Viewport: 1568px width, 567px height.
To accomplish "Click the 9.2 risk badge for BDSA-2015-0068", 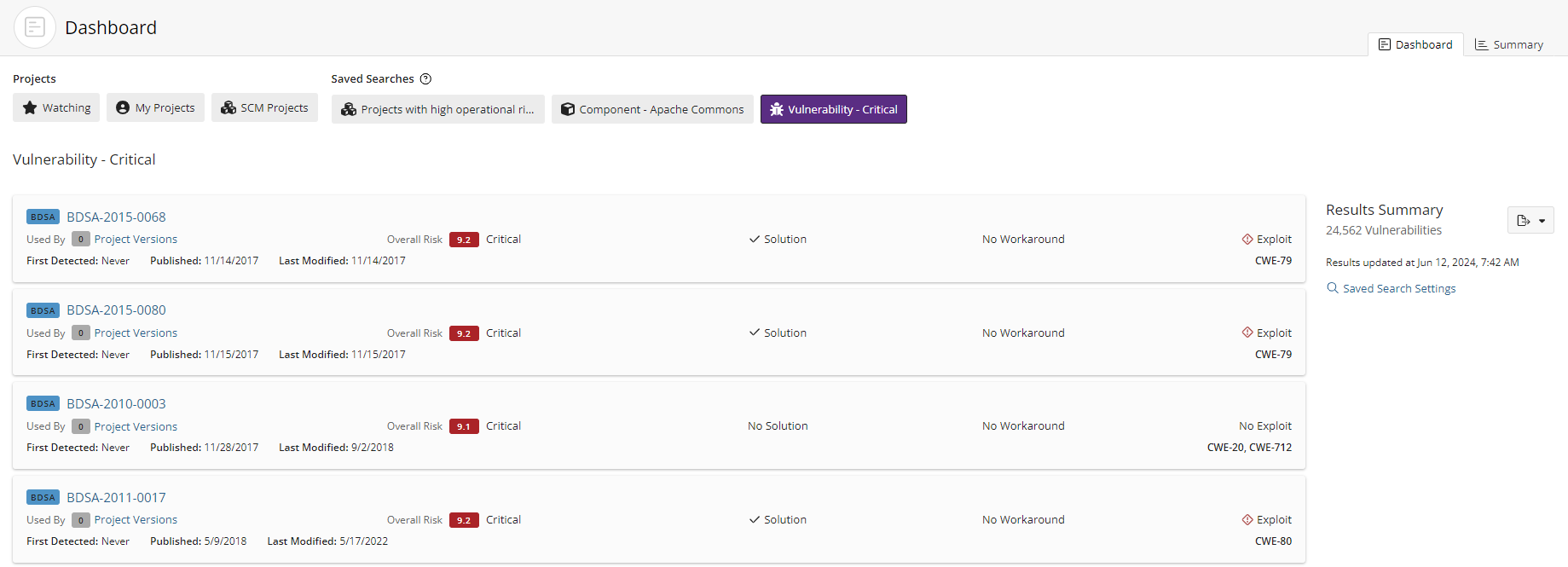I will click(464, 240).
